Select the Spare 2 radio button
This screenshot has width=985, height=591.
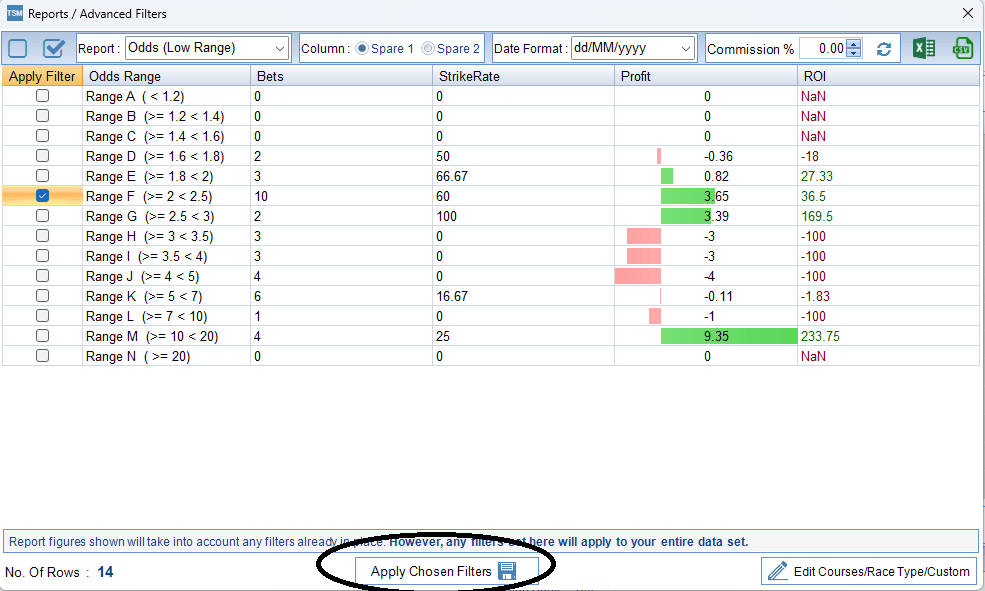(x=428, y=48)
